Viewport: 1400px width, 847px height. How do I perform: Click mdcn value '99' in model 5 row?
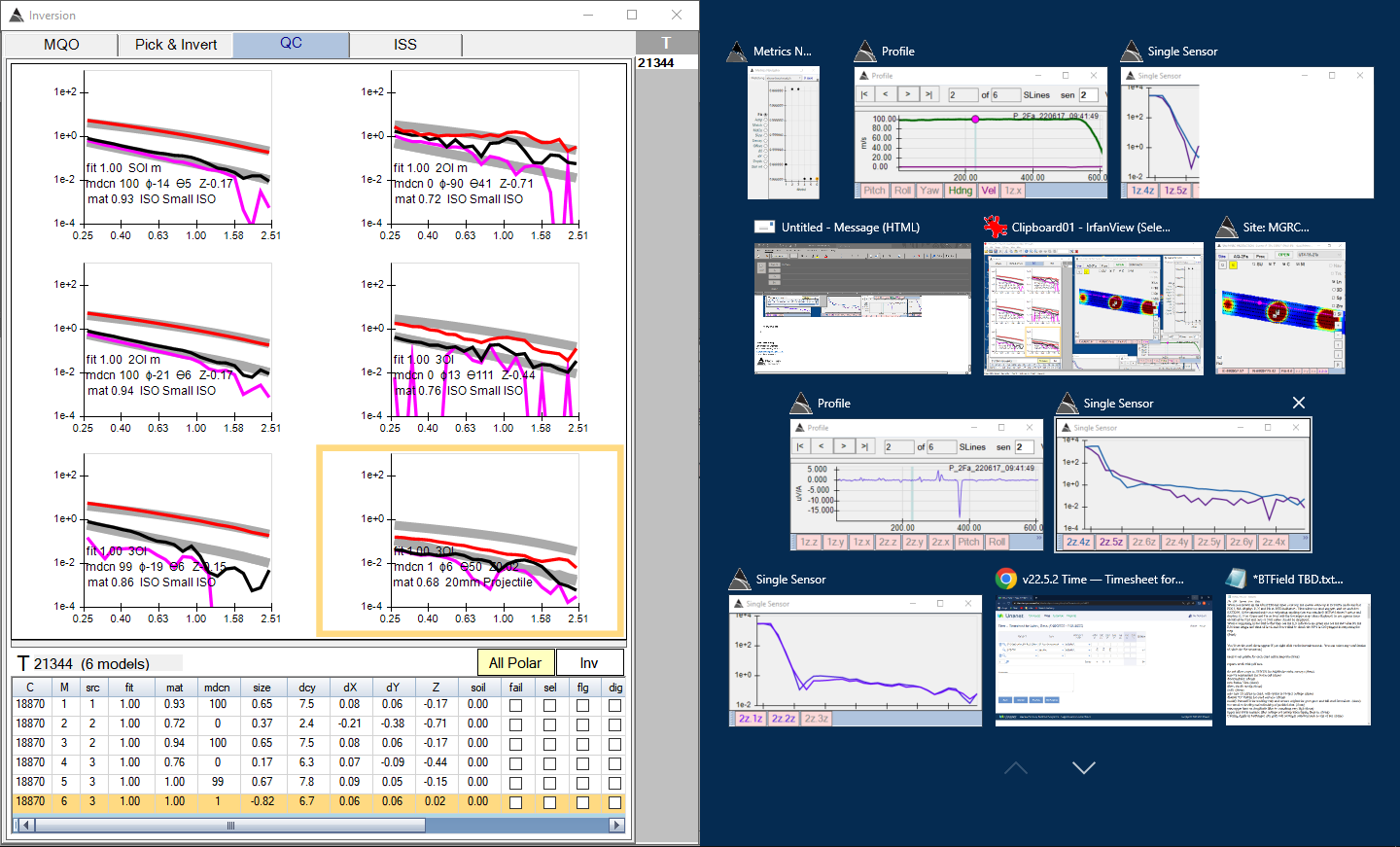[217, 782]
